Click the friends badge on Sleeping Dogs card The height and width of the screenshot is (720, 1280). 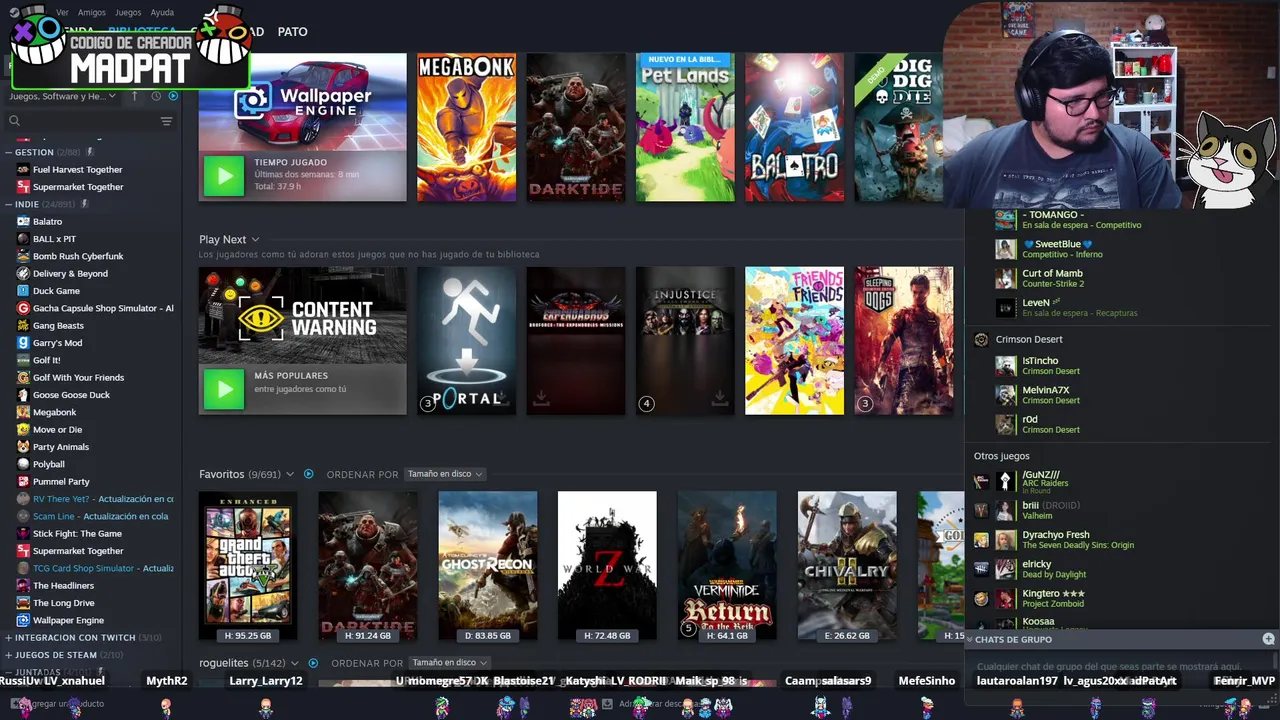pyautogui.click(x=865, y=404)
